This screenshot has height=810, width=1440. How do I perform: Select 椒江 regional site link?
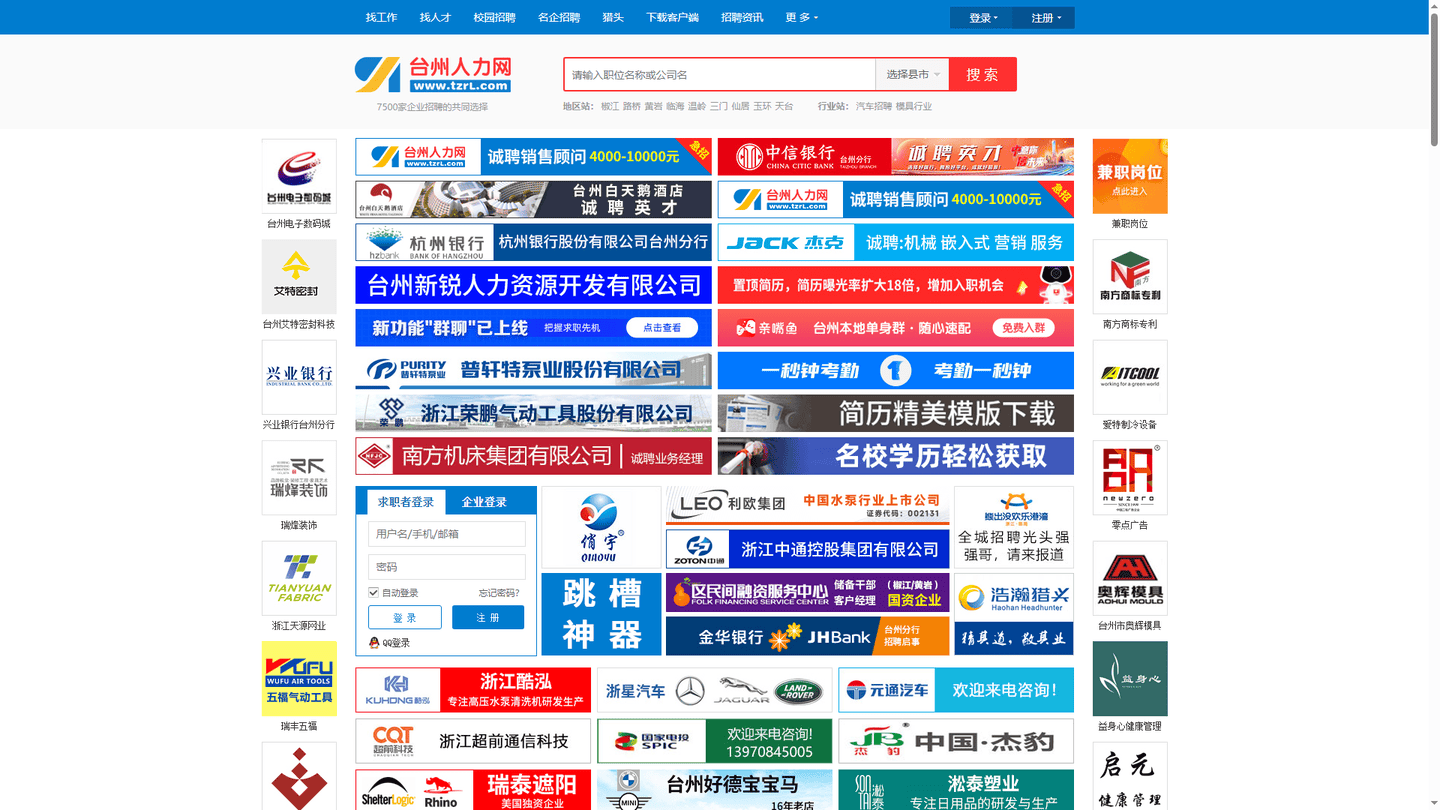click(x=610, y=106)
